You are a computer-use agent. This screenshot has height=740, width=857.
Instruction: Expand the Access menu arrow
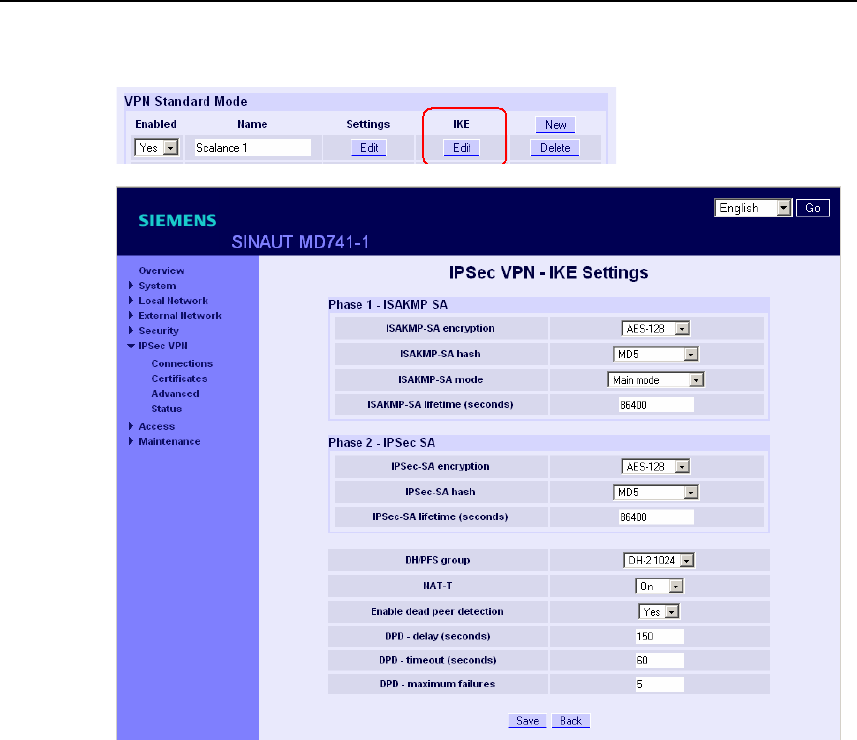tap(131, 426)
